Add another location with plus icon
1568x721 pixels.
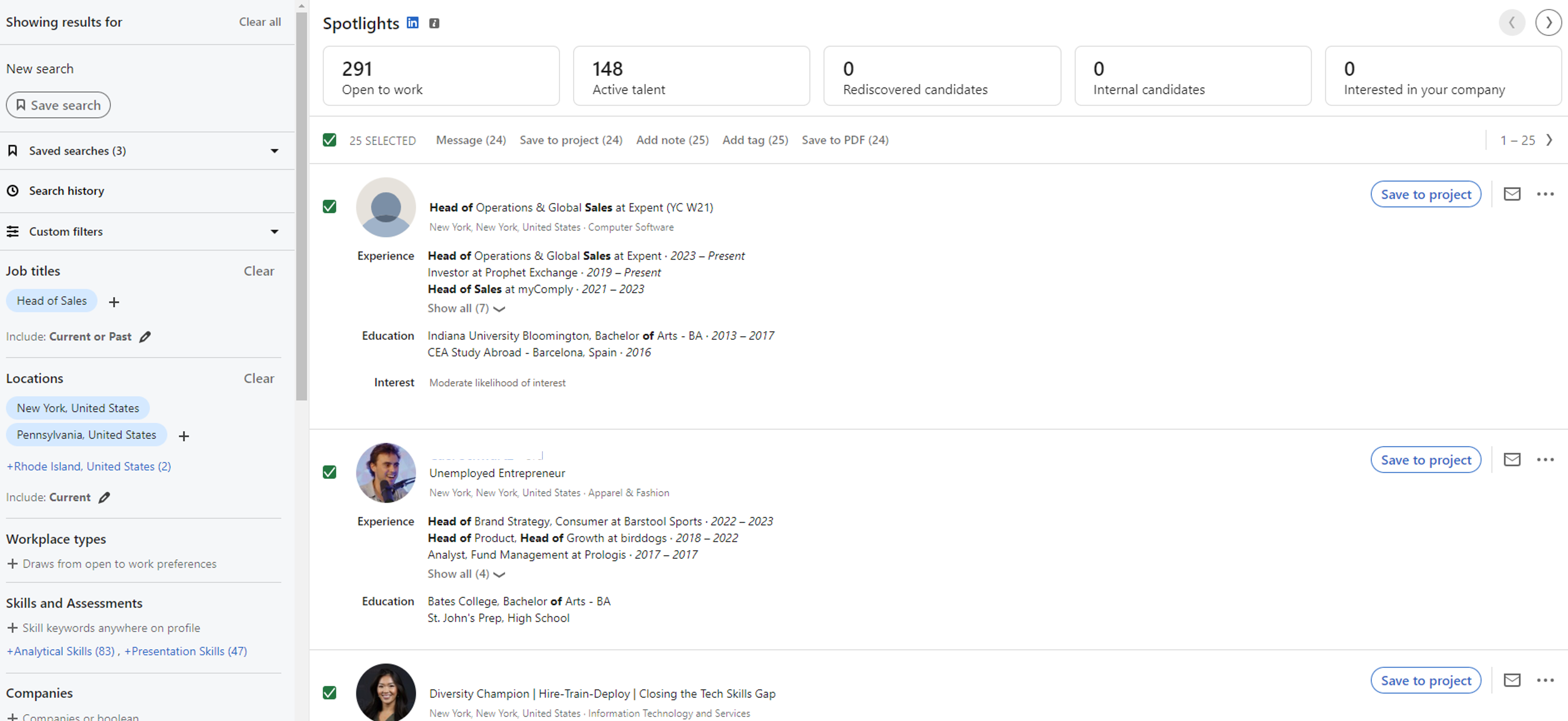(184, 436)
